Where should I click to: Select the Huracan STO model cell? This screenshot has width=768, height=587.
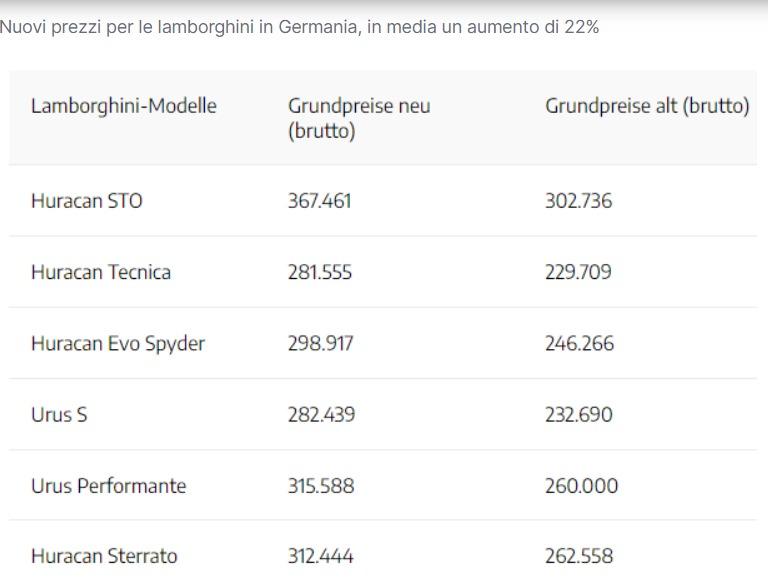point(87,201)
